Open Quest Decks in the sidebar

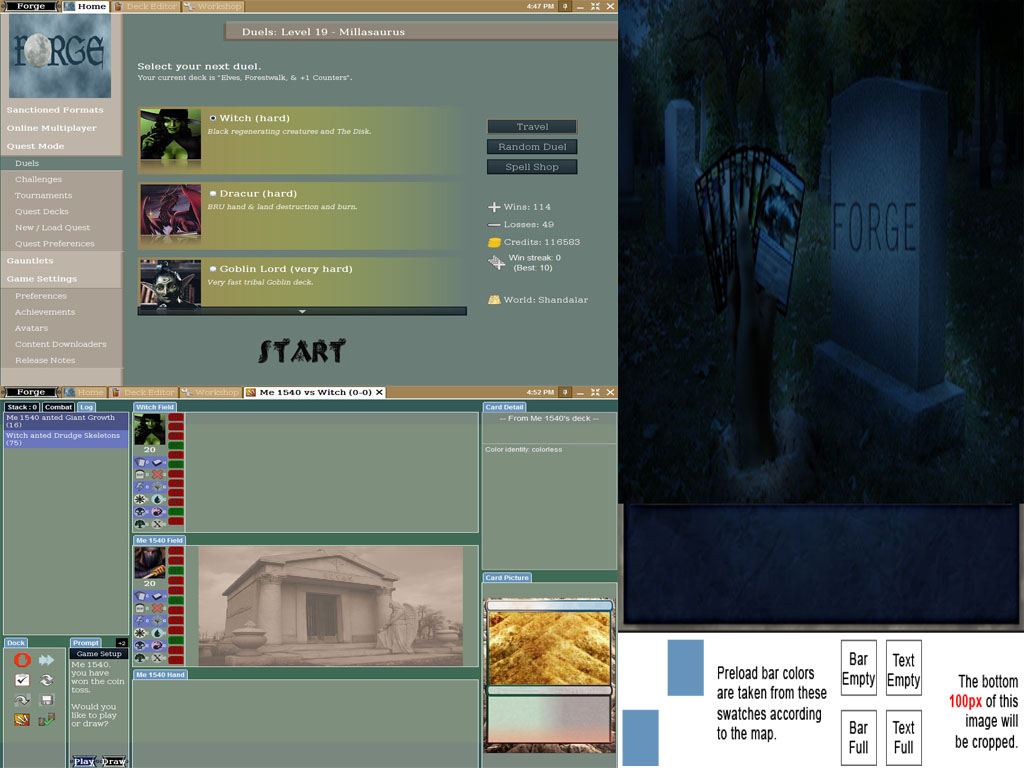[42, 212]
